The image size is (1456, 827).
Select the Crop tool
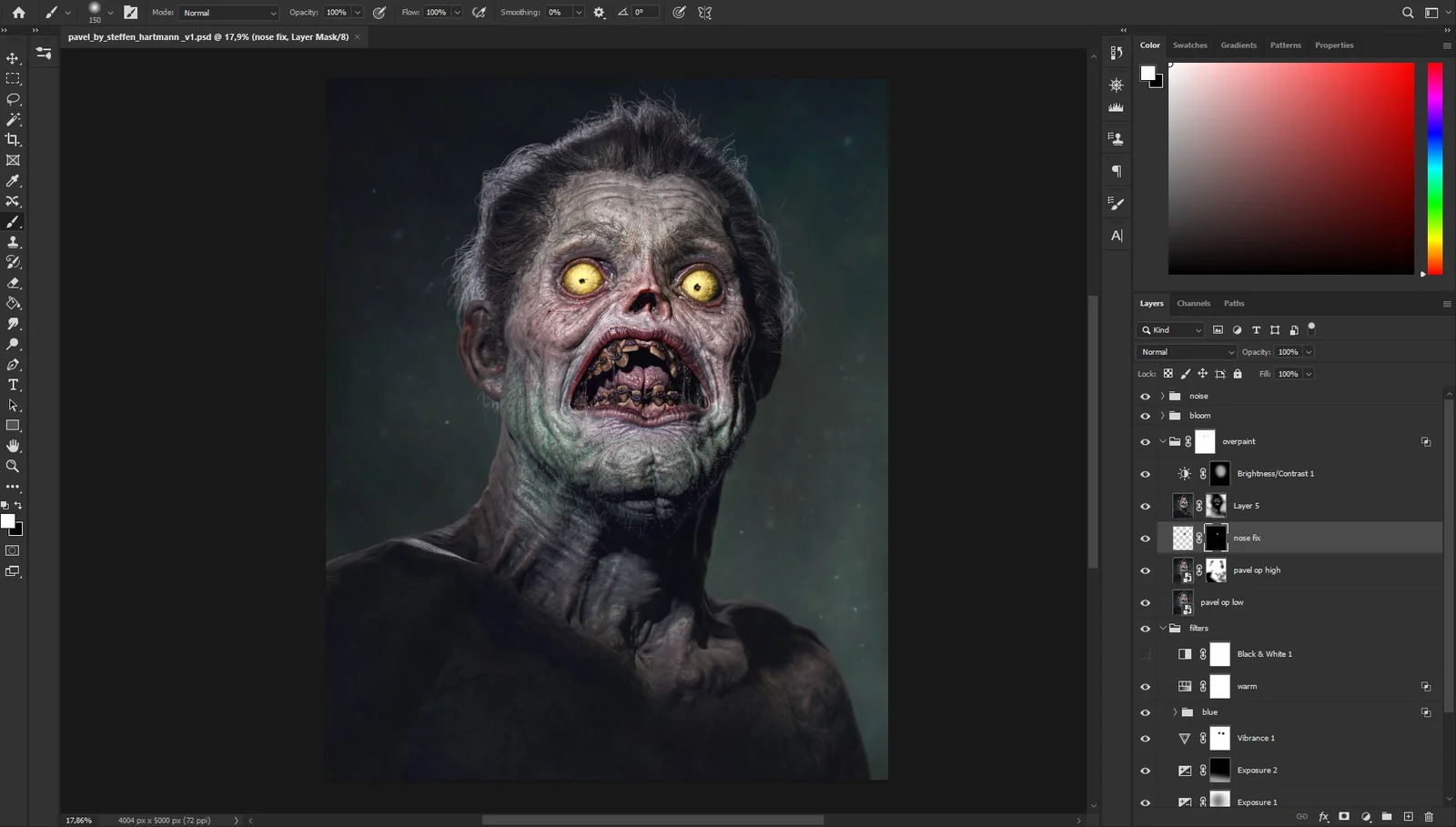12,140
